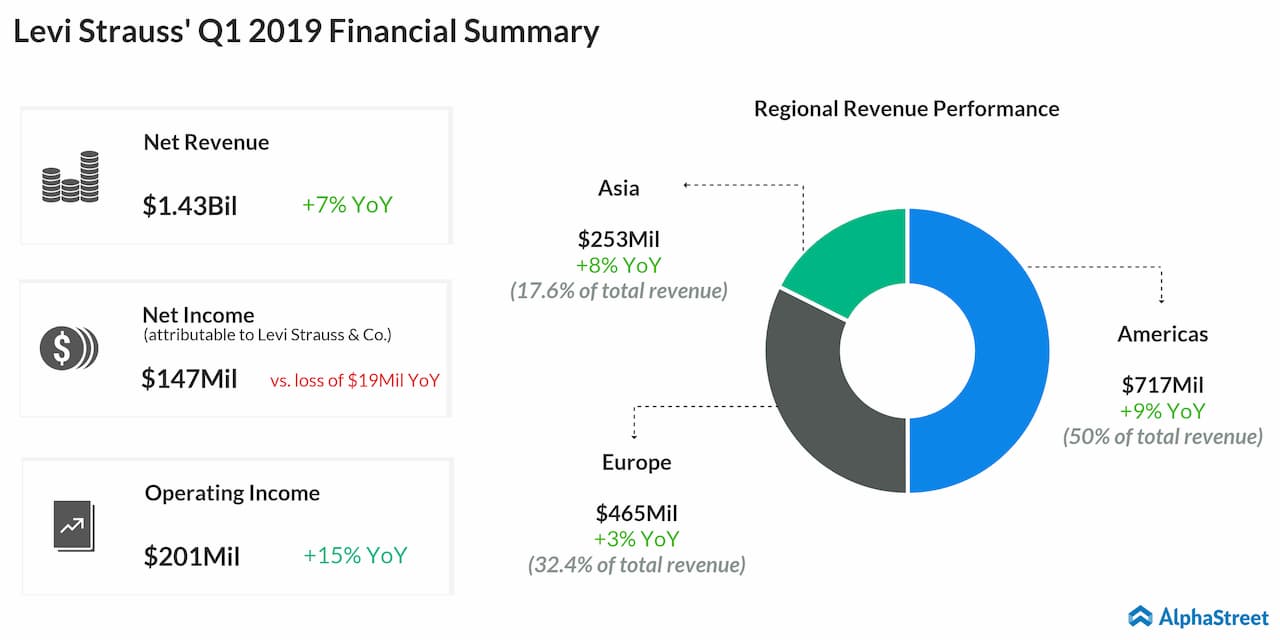Click the chart Operating Income icon
The height and width of the screenshot is (640, 1280).
(x=72, y=524)
